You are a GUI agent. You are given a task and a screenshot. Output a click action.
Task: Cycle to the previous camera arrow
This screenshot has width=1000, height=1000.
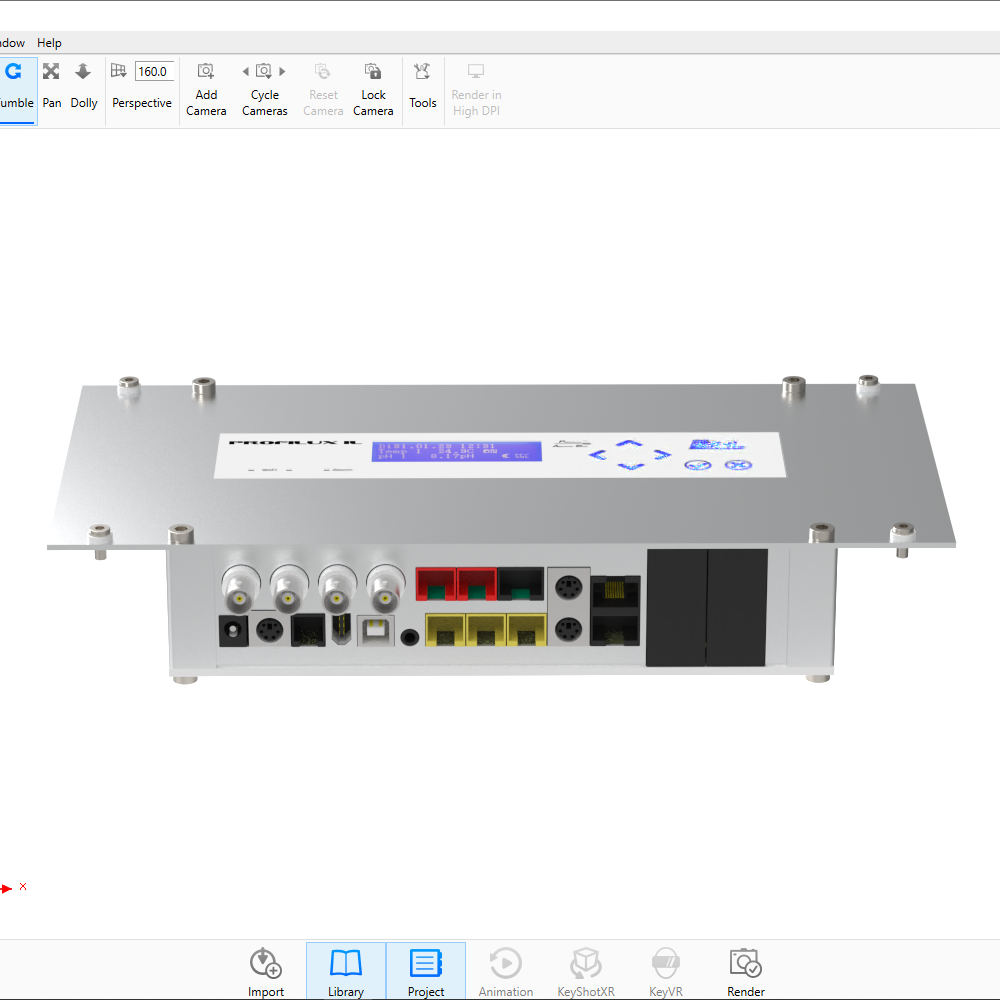click(246, 71)
